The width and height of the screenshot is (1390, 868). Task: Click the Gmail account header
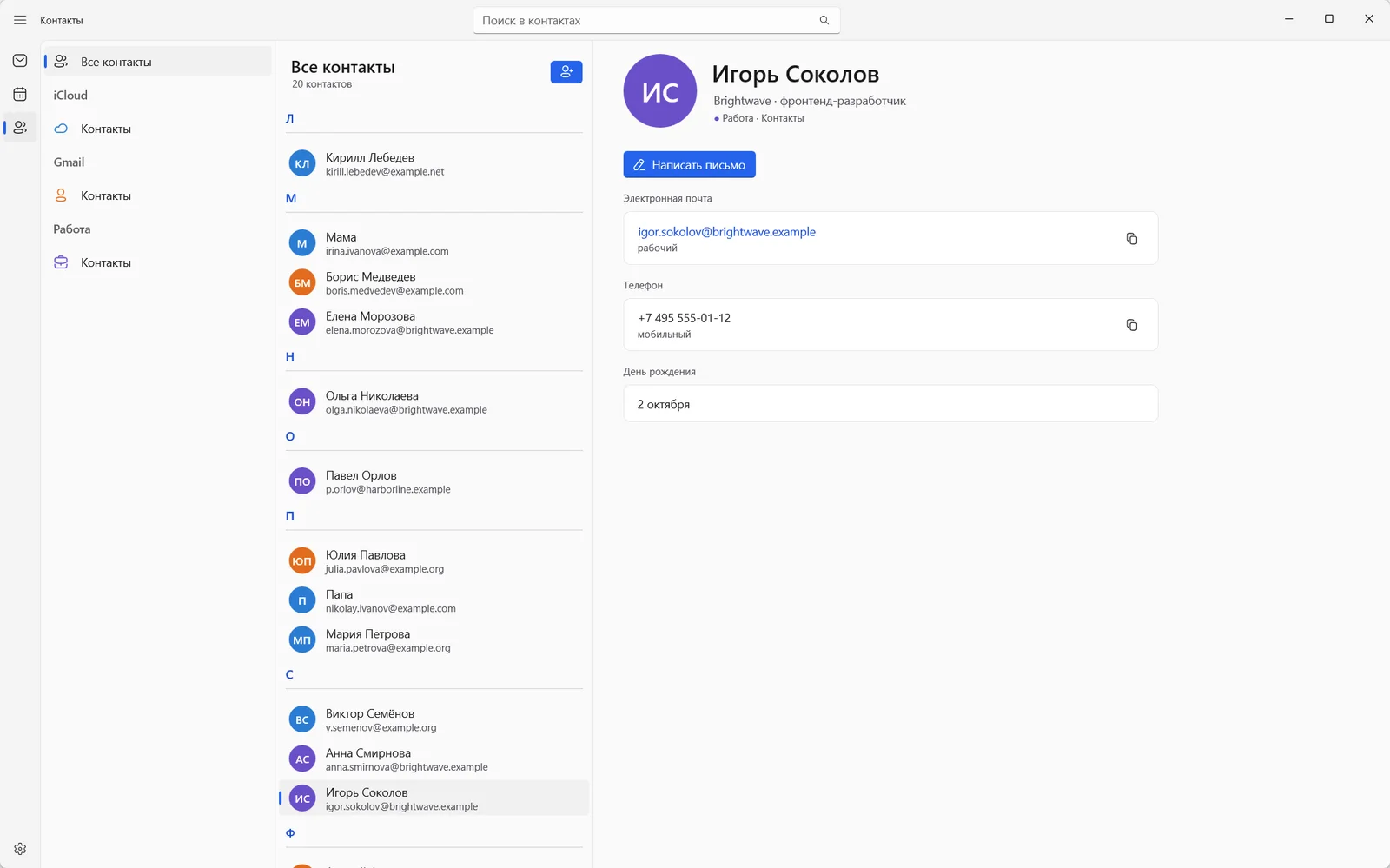tap(69, 162)
